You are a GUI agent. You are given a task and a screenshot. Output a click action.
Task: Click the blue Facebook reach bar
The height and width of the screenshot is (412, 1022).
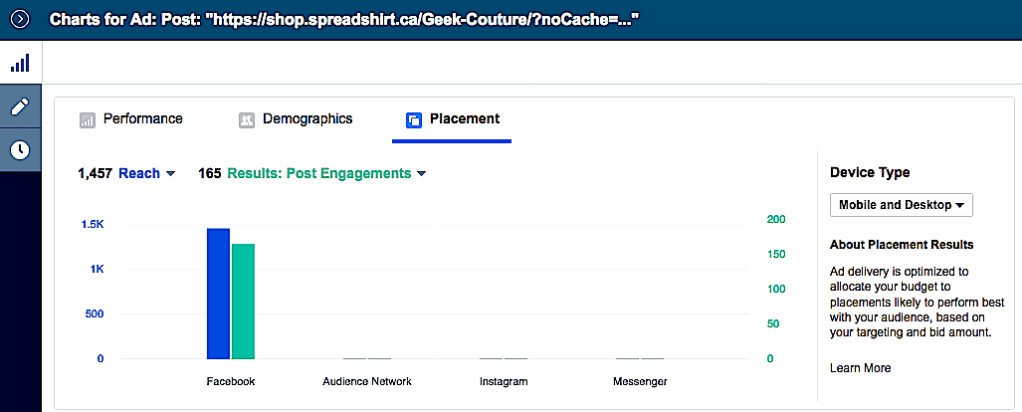(218, 293)
